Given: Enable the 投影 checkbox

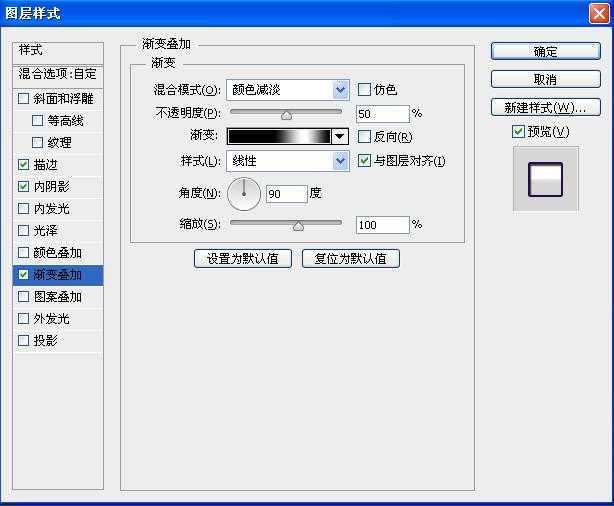Looking at the screenshot, I should click(x=23, y=340).
